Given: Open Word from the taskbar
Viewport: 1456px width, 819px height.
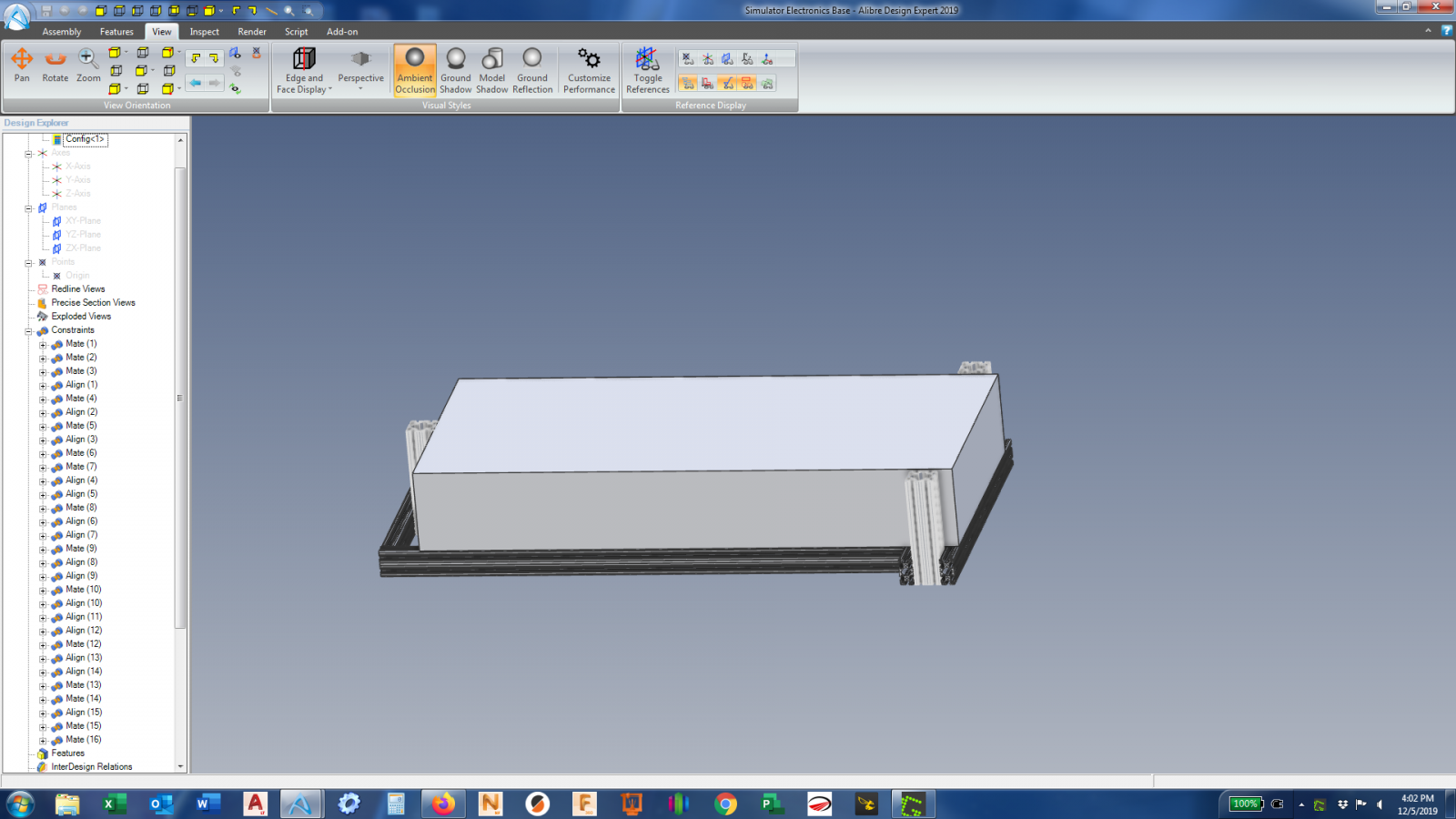Looking at the screenshot, I should (207, 804).
